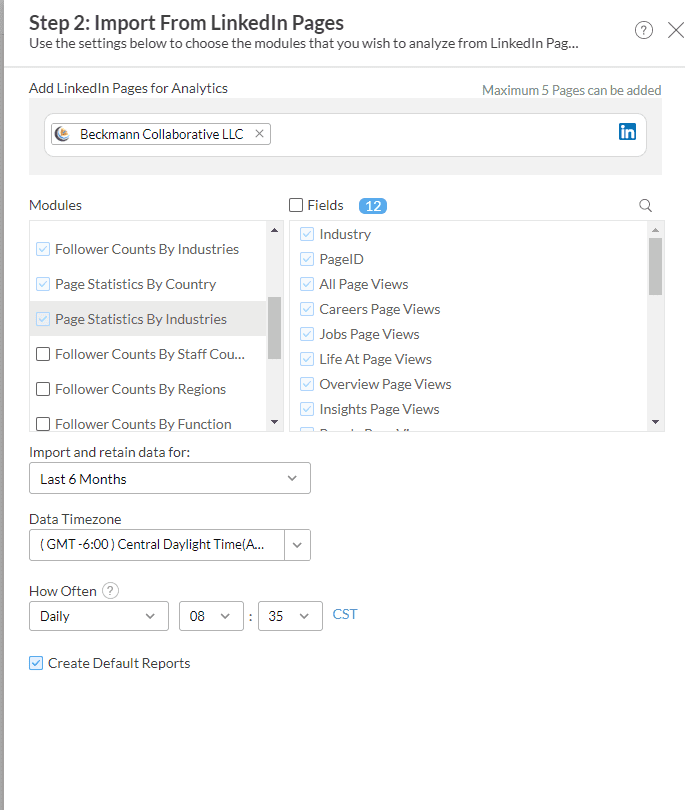Enable Follower Counts By Staff Count module
This screenshot has width=685, height=810.
click(x=42, y=353)
